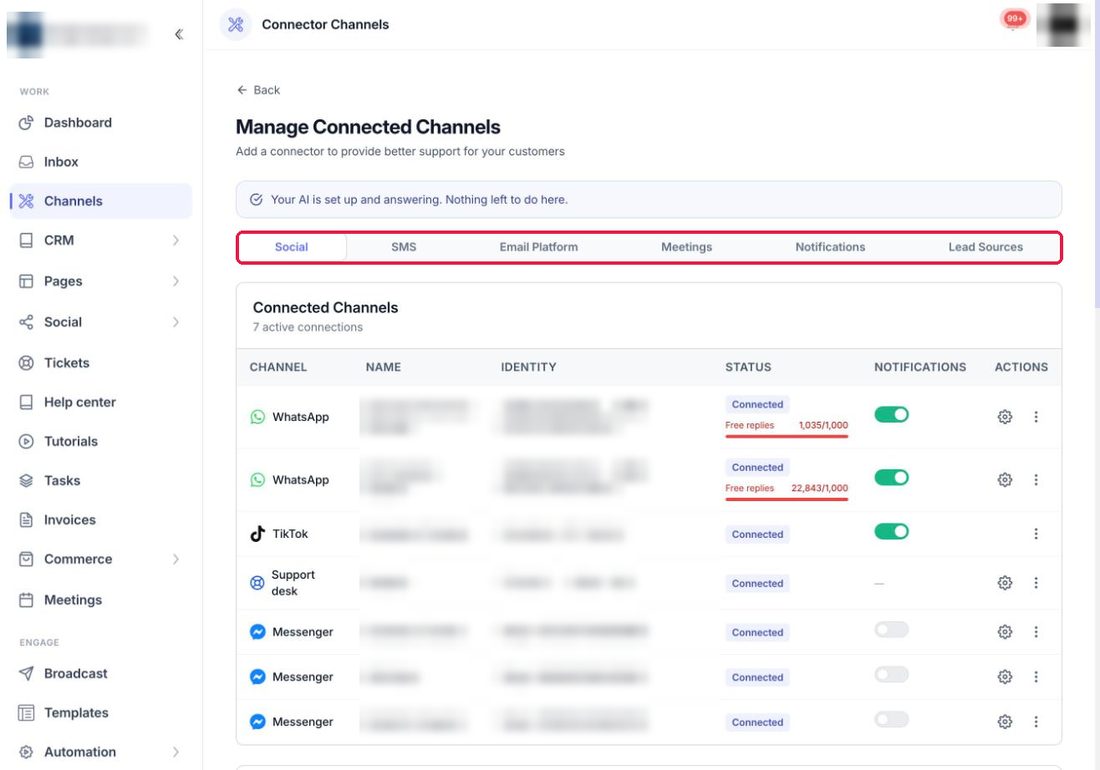This screenshot has height=770, width=1100.
Task: Open more actions menu for second Messenger row
Action: [1035, 677]
